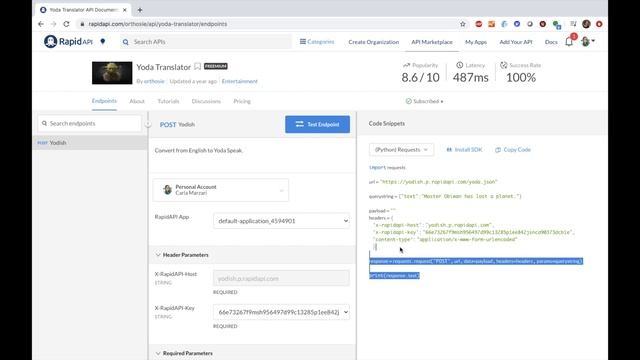Click the Search endpoints field

click(x=90, y=123)
